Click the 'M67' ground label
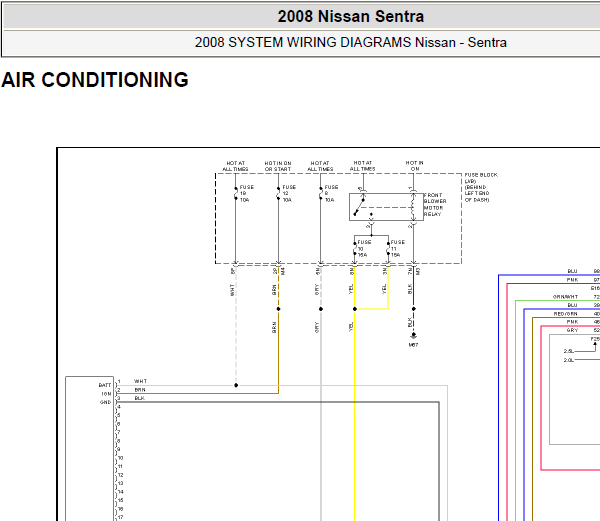 click(x=413, y=345)
